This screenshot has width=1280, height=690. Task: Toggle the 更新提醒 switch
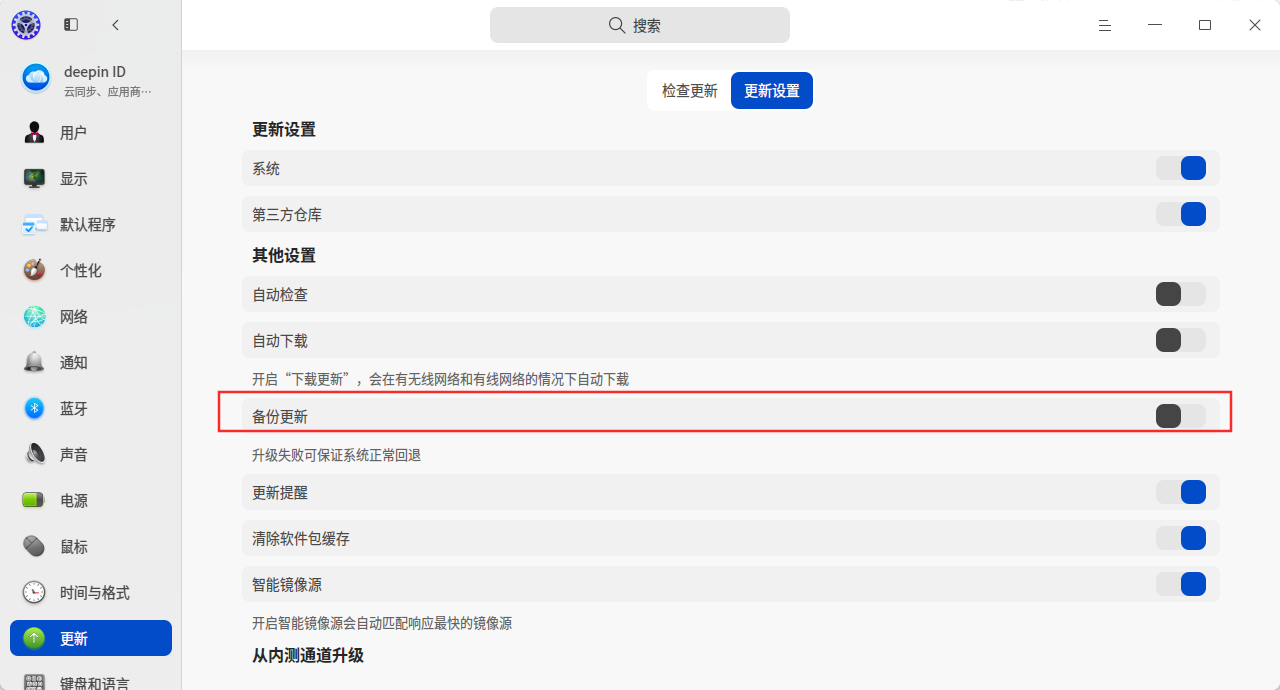1181,492
